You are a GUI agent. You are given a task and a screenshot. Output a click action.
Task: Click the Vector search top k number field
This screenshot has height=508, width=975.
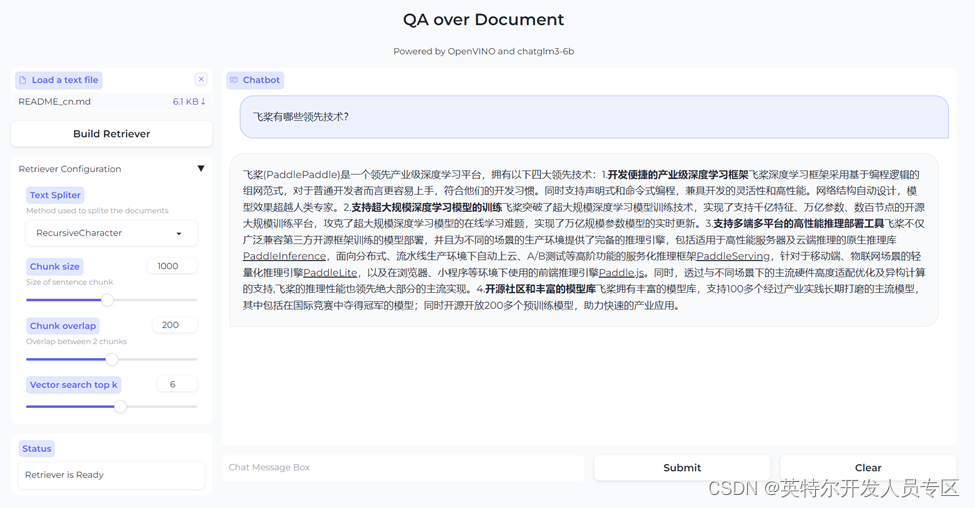[177, 384]
